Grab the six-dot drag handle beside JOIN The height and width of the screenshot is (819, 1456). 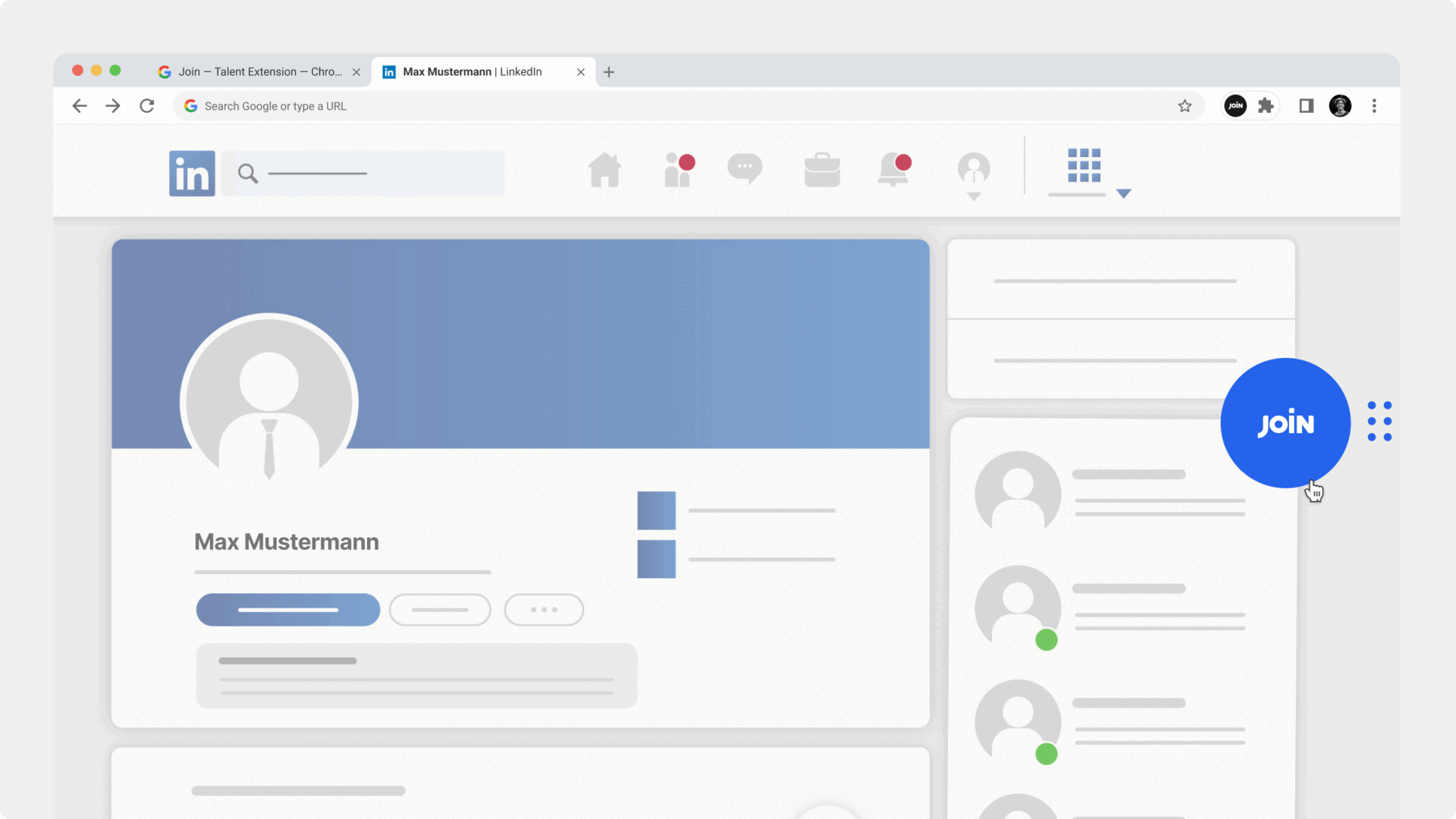click(x=1379, y=422)
